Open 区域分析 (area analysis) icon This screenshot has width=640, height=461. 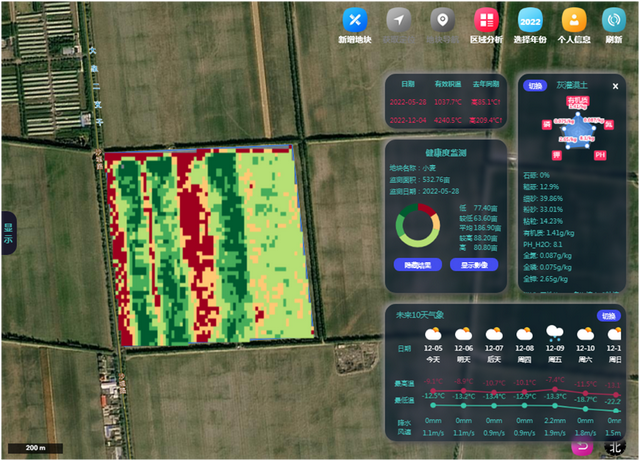[x=486, y=20]
